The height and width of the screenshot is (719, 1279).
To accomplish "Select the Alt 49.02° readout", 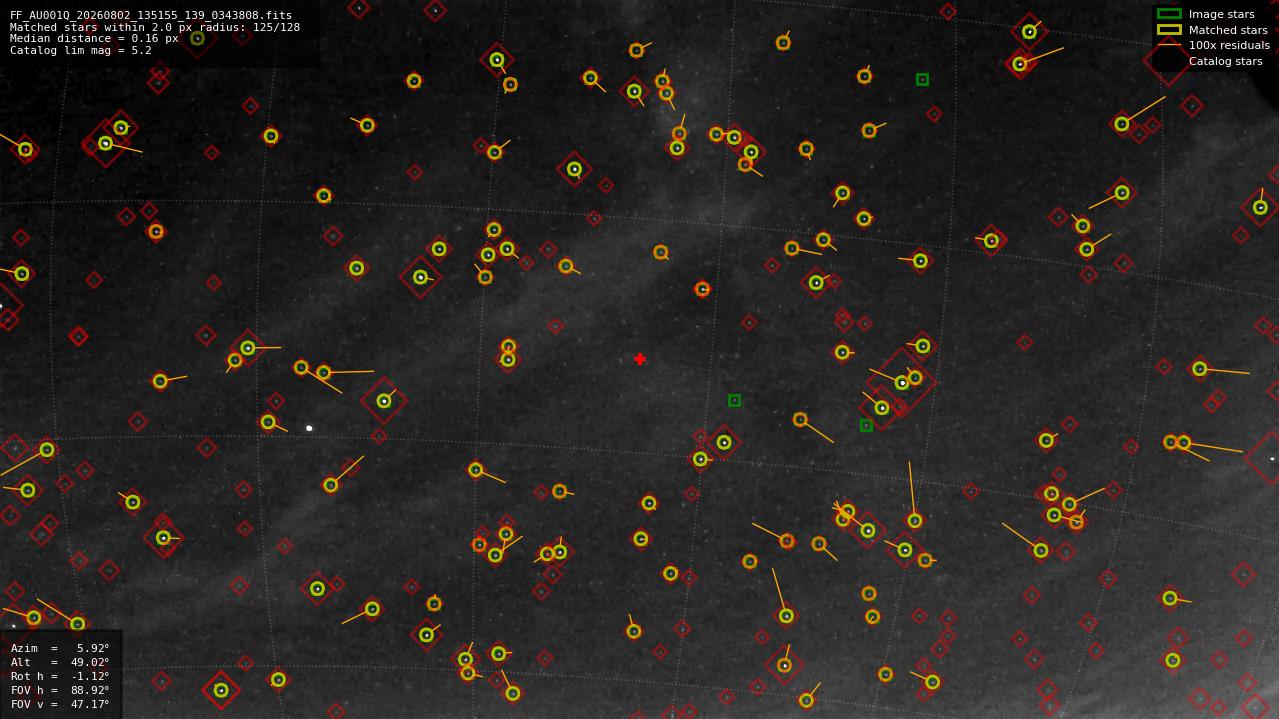I will 60,662.
